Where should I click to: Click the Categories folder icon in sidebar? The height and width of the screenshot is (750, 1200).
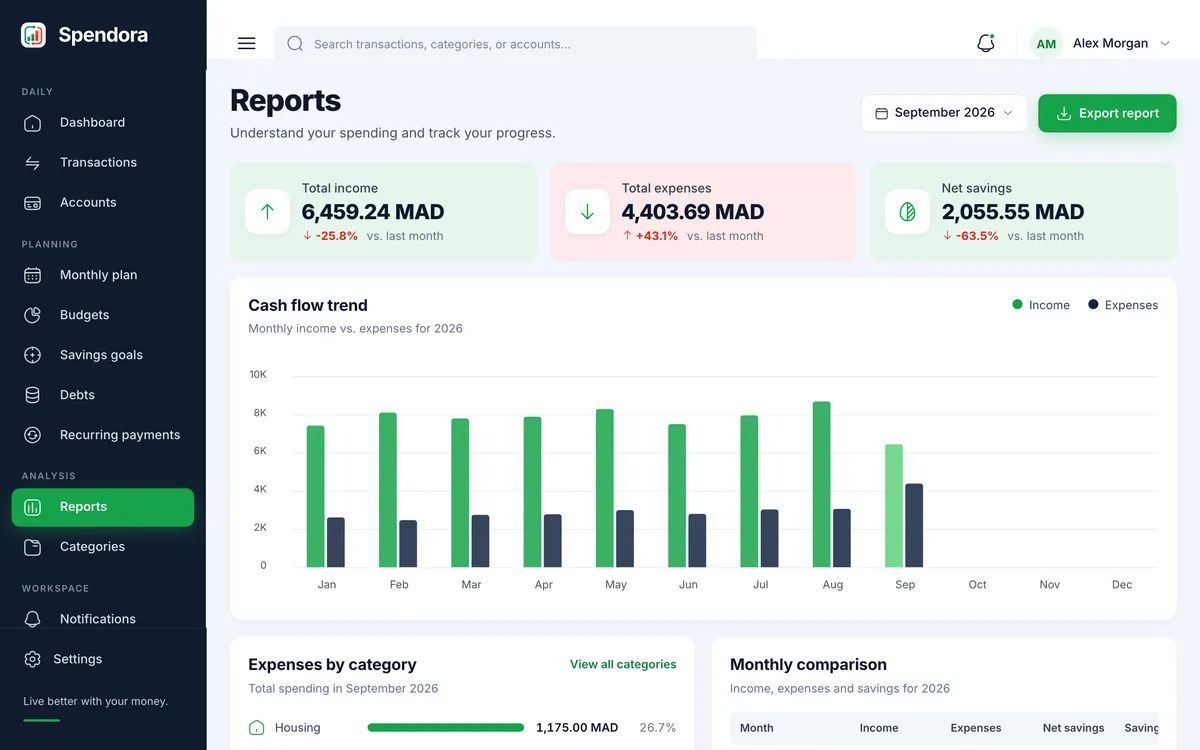[x=32, y=547]
